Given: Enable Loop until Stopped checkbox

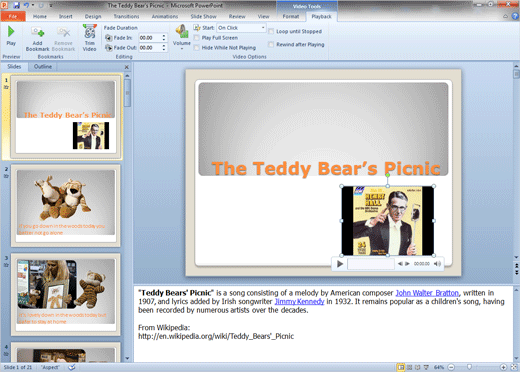Looking at the screenshot, I should click(x=271, y=31).
